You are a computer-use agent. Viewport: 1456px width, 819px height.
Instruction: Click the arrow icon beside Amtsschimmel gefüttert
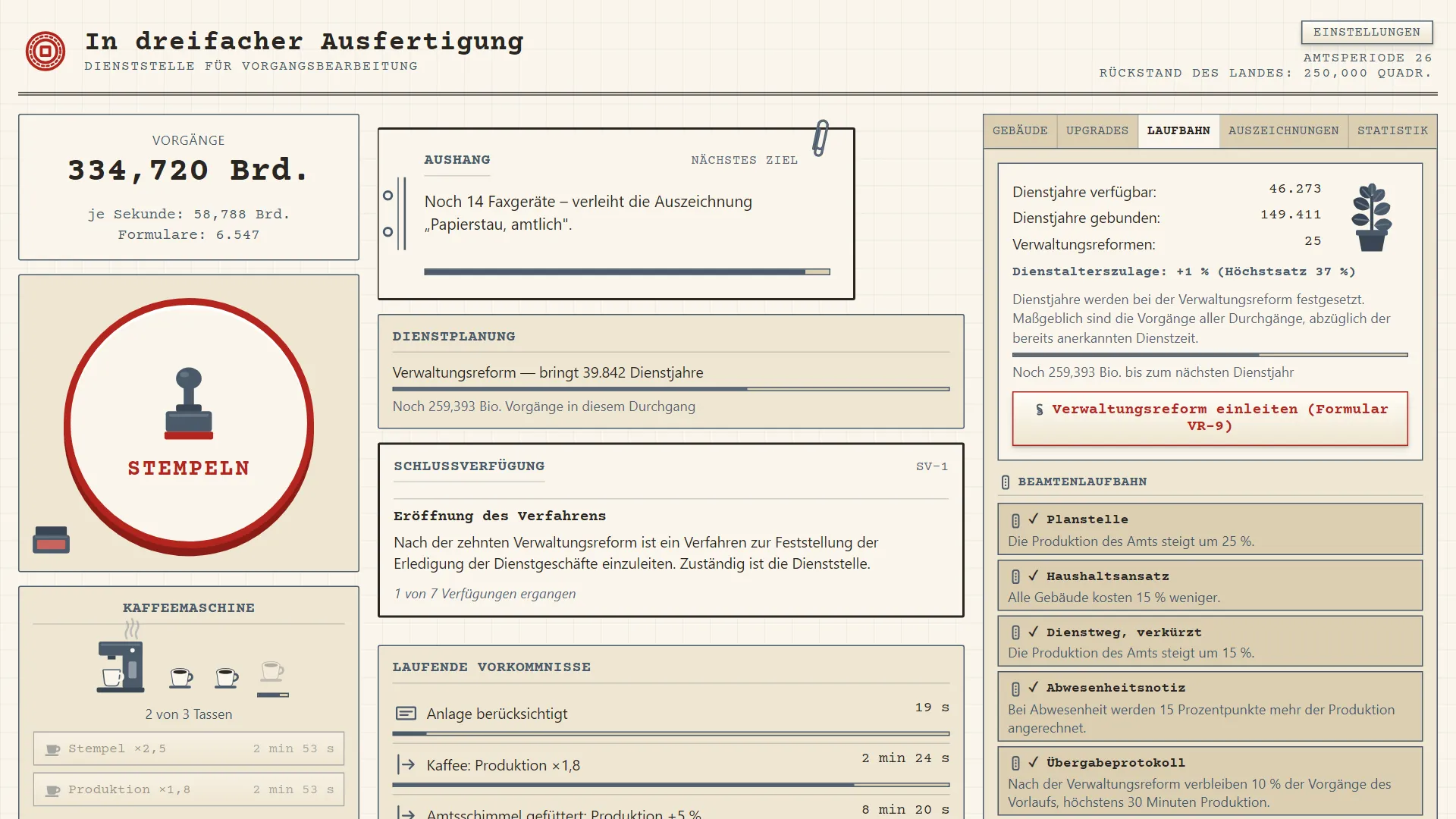coord(406,813)
